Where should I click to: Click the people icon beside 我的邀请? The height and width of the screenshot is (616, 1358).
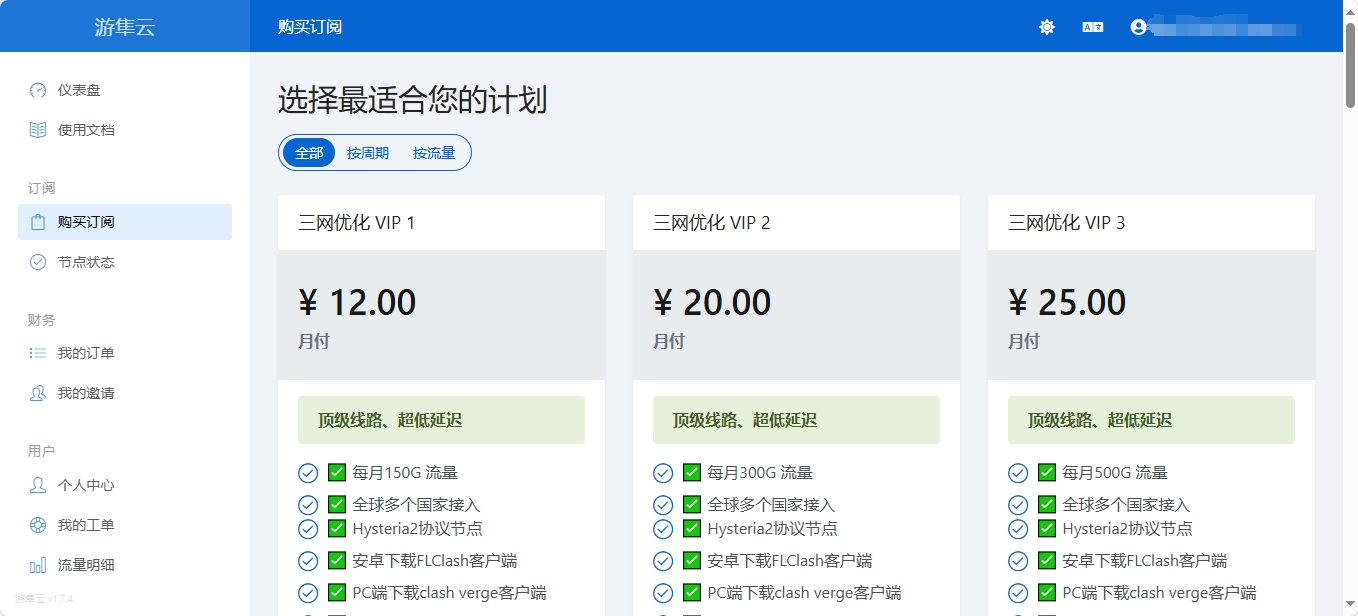pyautogui.click(x=38, y=393)
